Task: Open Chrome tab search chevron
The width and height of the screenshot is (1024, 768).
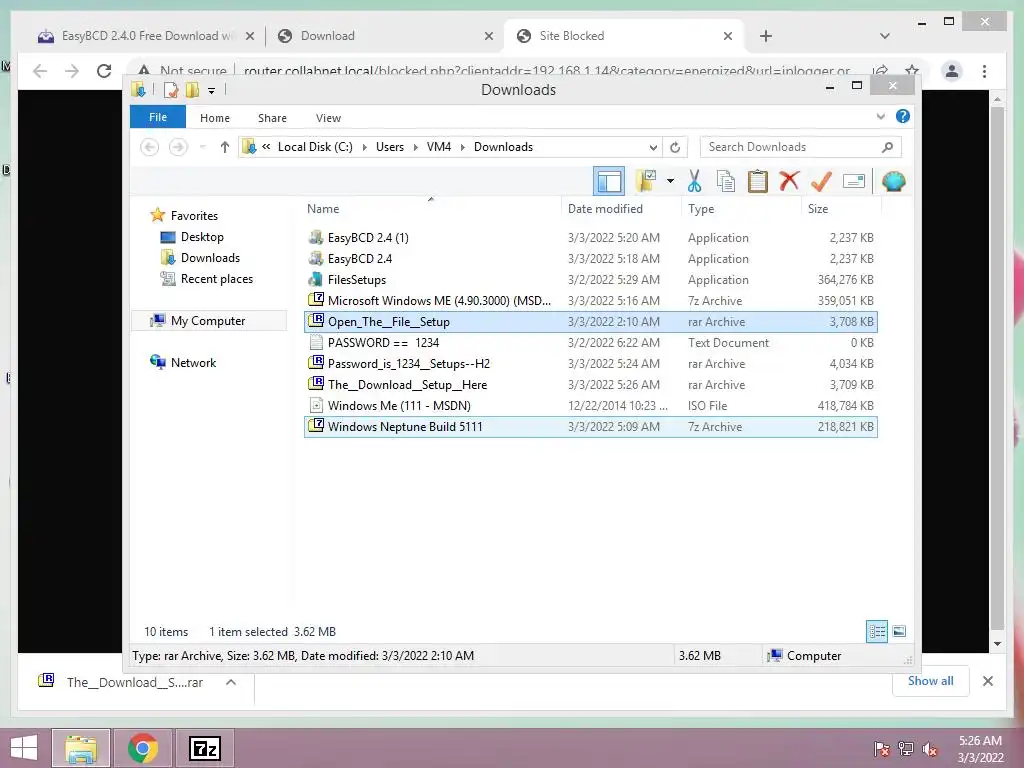Action: click(884, 36)
